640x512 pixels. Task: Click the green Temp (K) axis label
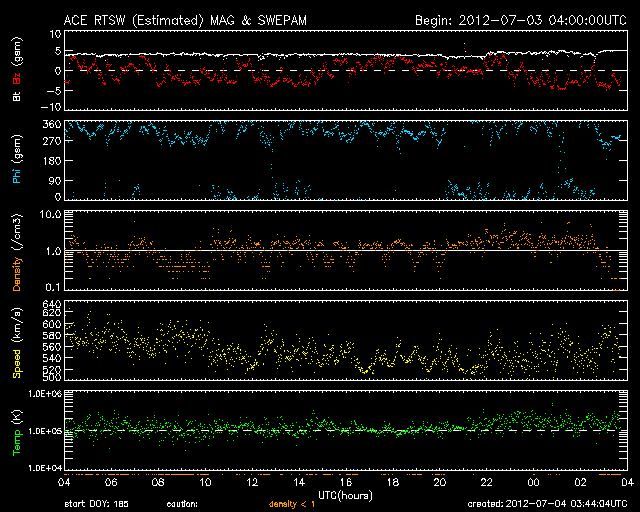pyautogui.click(x=16, y=430)
